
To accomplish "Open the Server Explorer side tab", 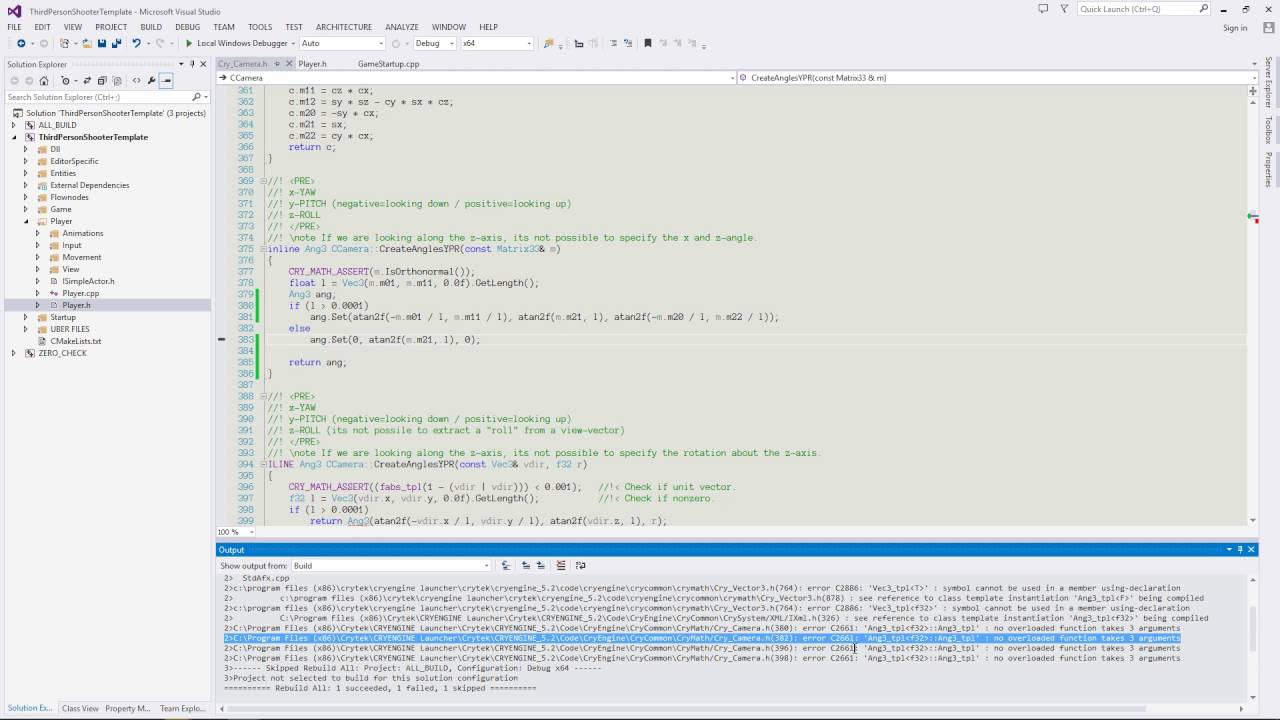I will tap(1268, 82).
